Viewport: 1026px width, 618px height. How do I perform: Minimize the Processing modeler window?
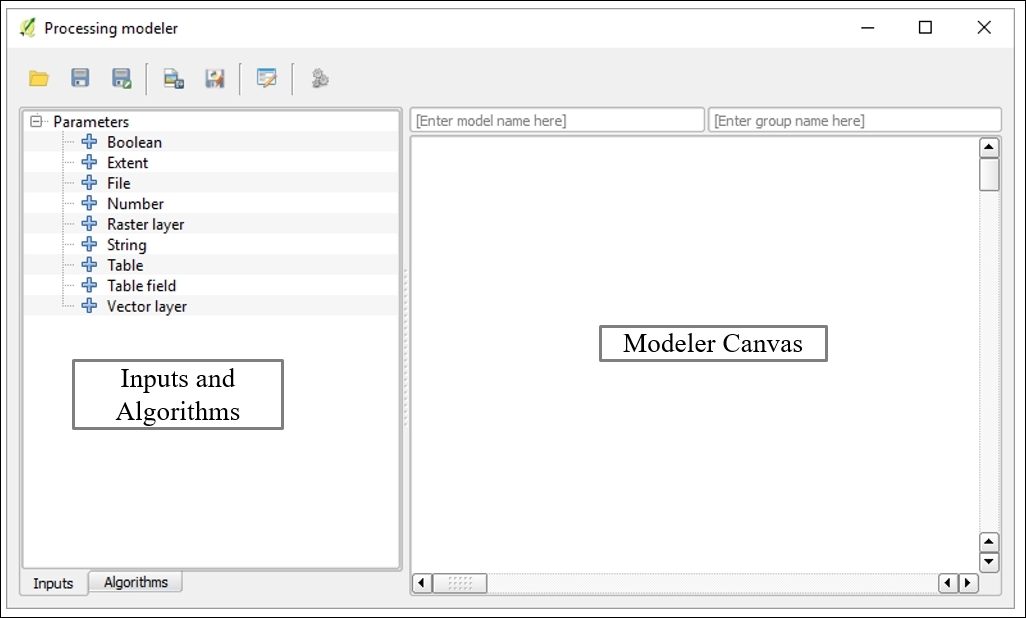[x=868, y=27]
